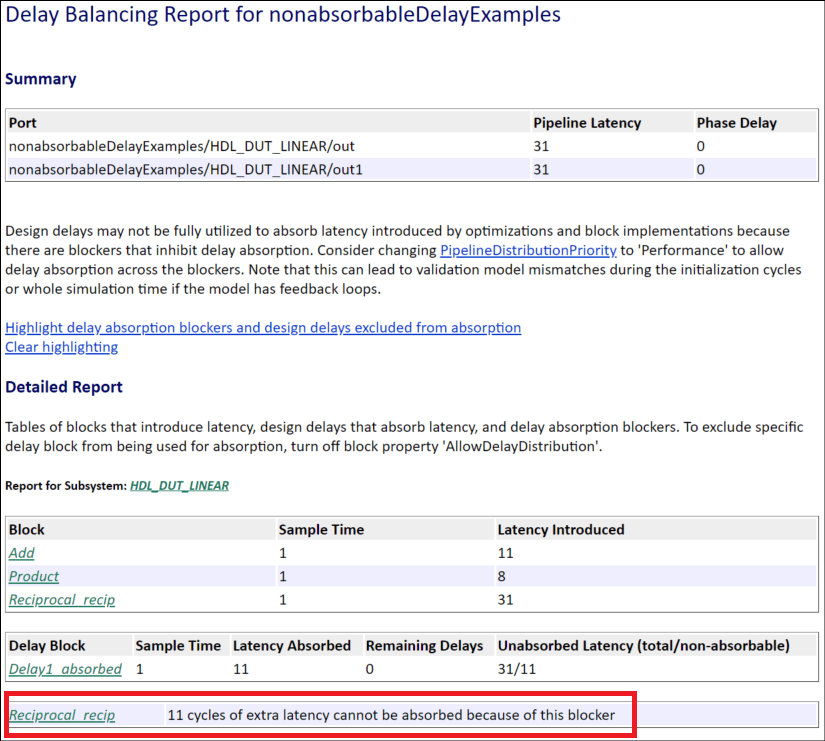Click the Clear highlighting link
825x741 pixels.
(x=61, y=347)
